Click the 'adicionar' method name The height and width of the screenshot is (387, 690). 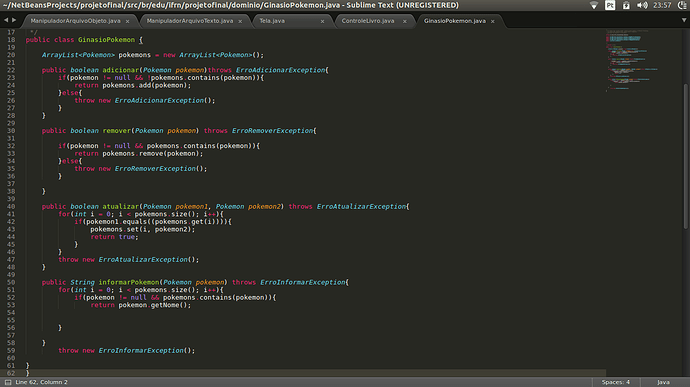click(x=121, y=70)
